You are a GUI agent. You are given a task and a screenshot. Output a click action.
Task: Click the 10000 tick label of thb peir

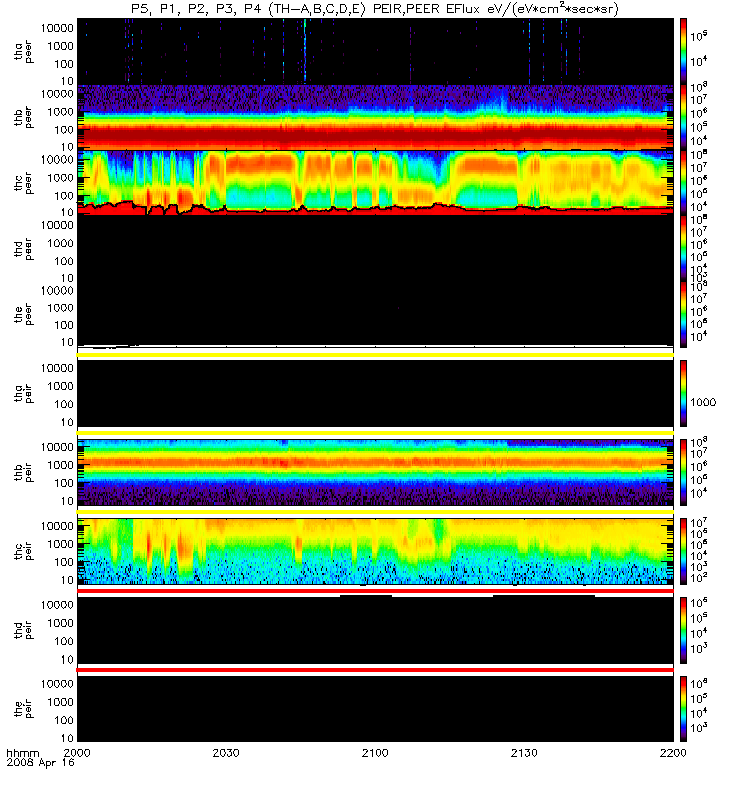(57, 447)
